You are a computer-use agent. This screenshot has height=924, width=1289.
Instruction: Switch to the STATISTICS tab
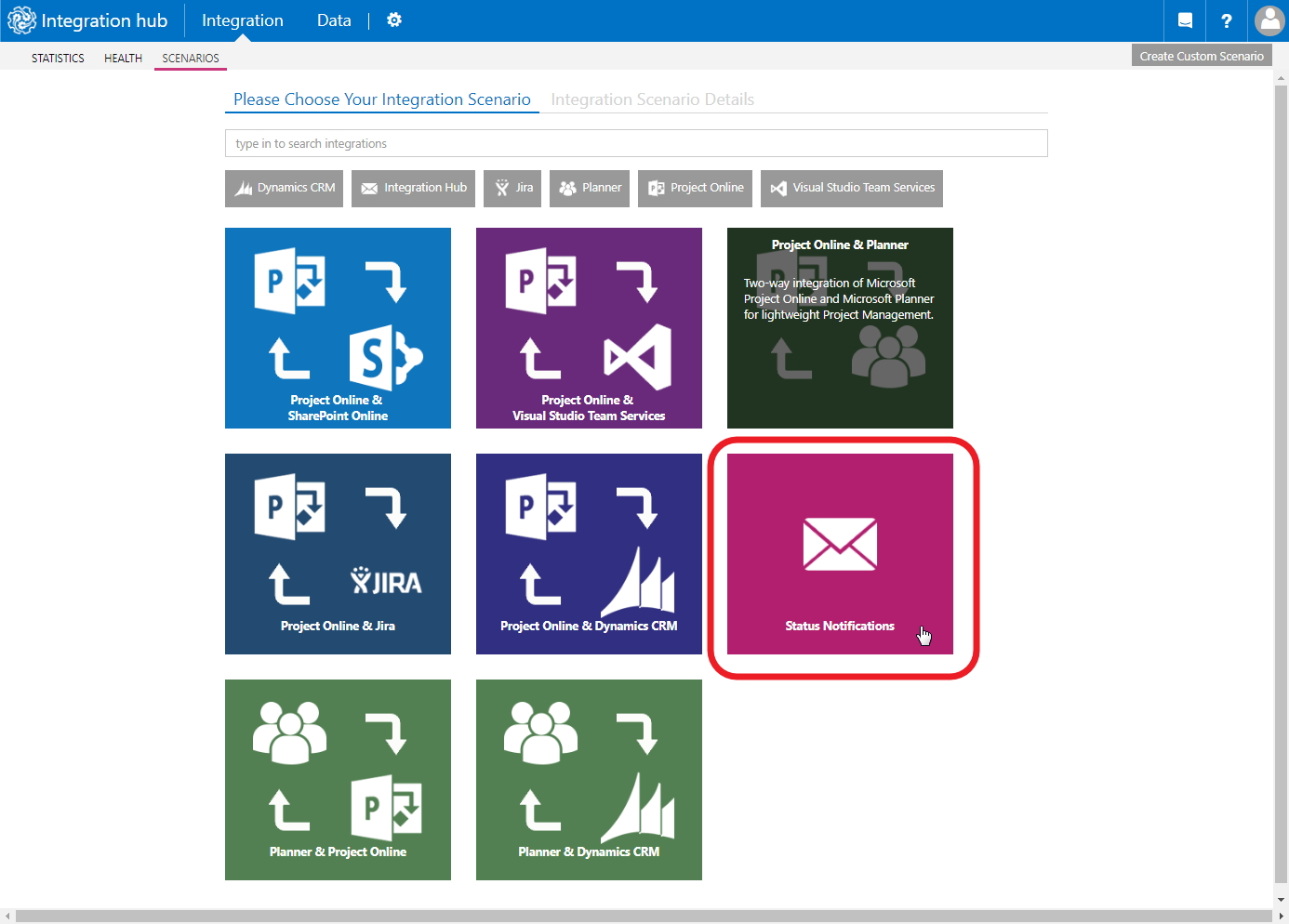(x=58, y=58)
